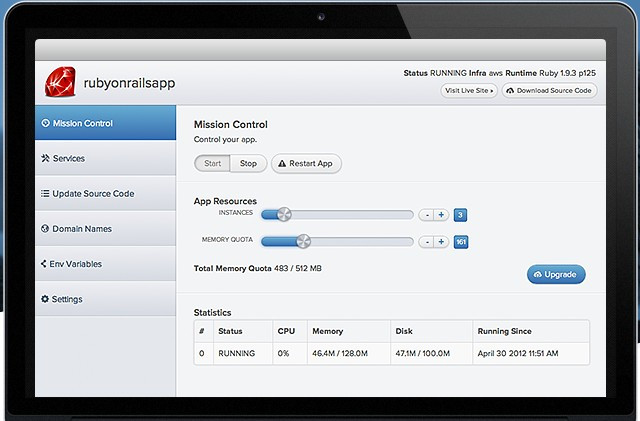Click the Restart App button
The width and height of the screenshot is (640, 421).
306,163
